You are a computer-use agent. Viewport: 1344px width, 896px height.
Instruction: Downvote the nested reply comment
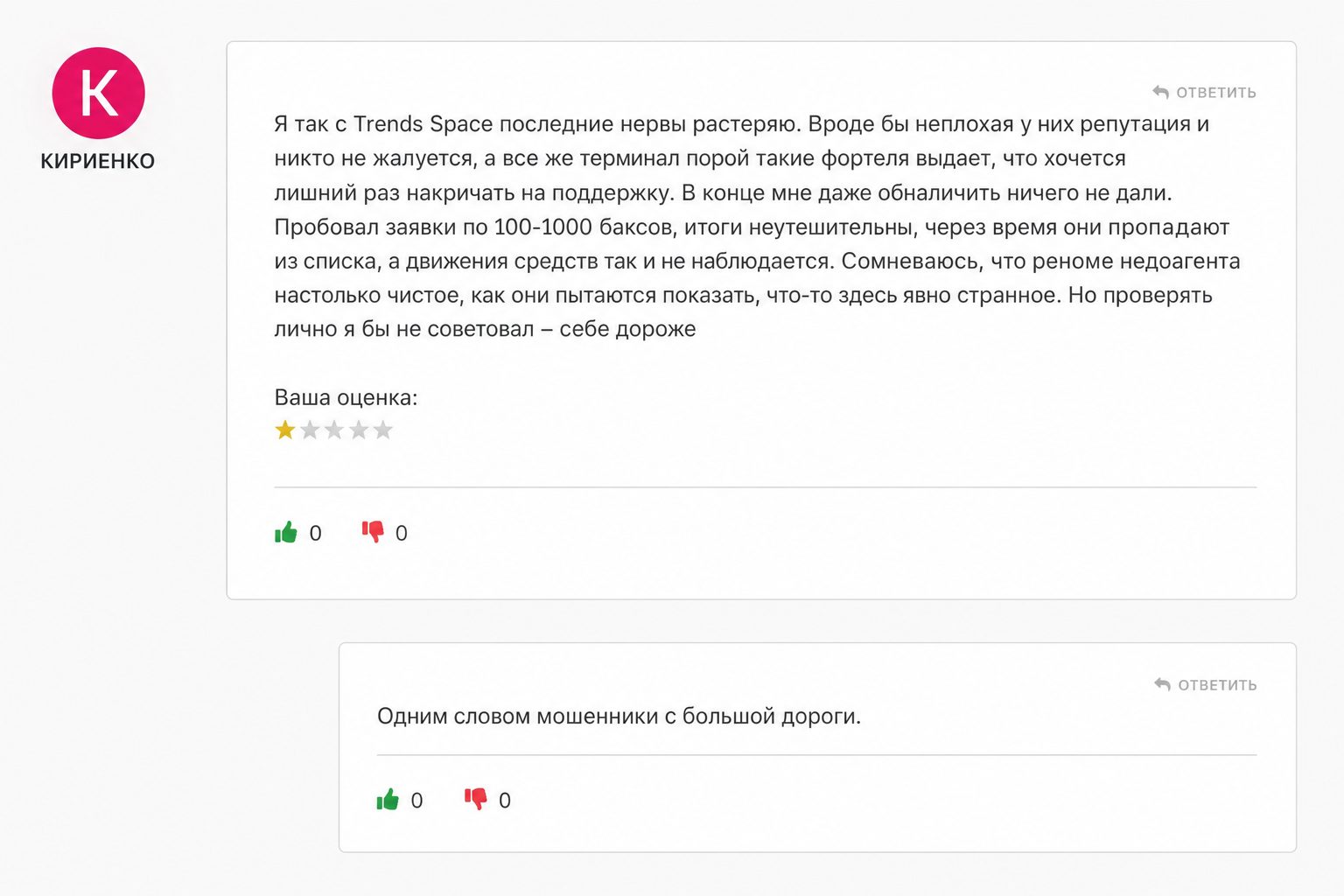pos(475,798)
